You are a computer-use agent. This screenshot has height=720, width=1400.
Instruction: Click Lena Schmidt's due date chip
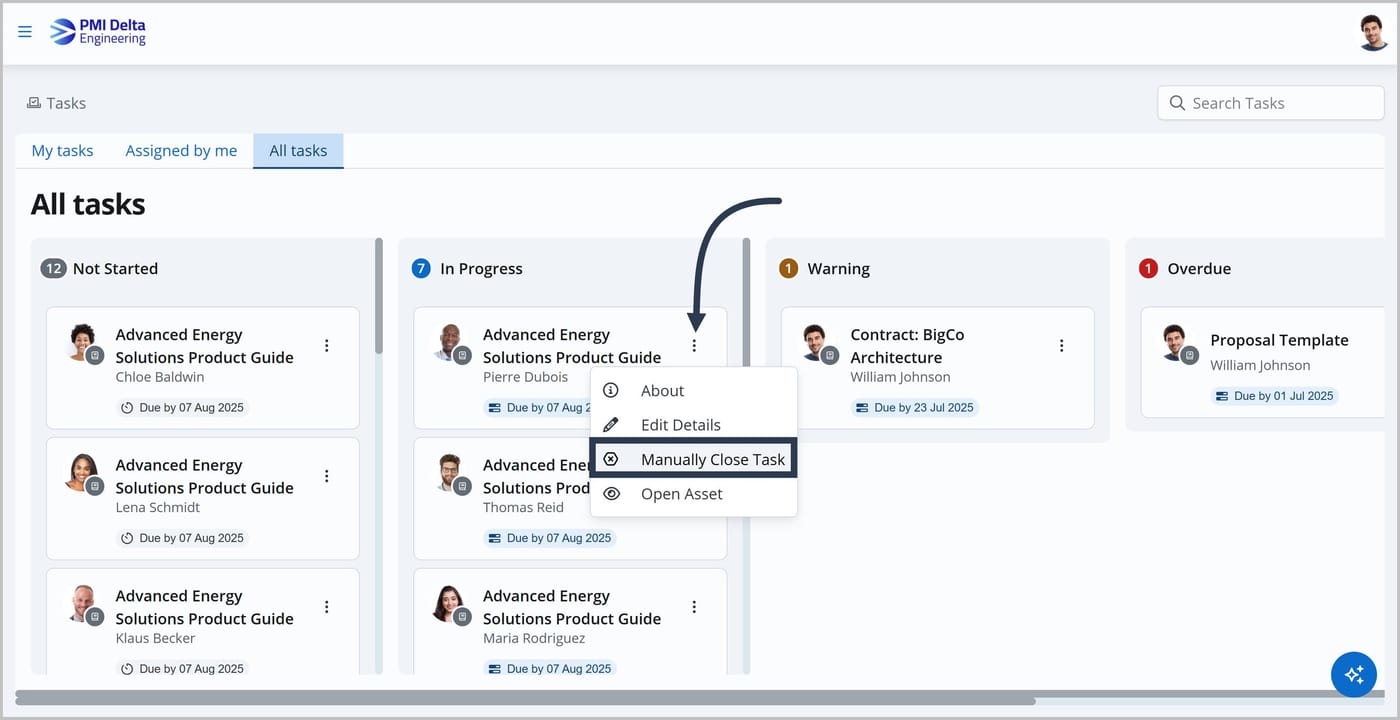coord(181,538)
